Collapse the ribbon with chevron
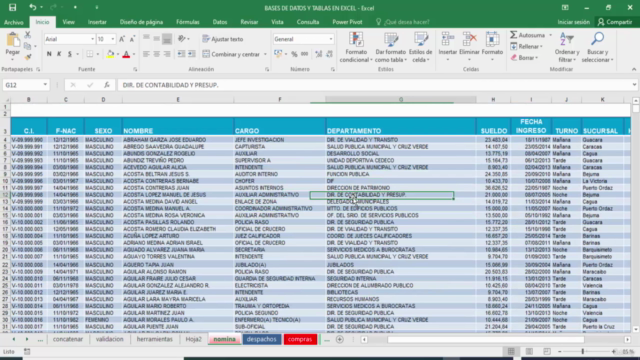This screenshot has width=640, height=360. click(x=634, y=69)
